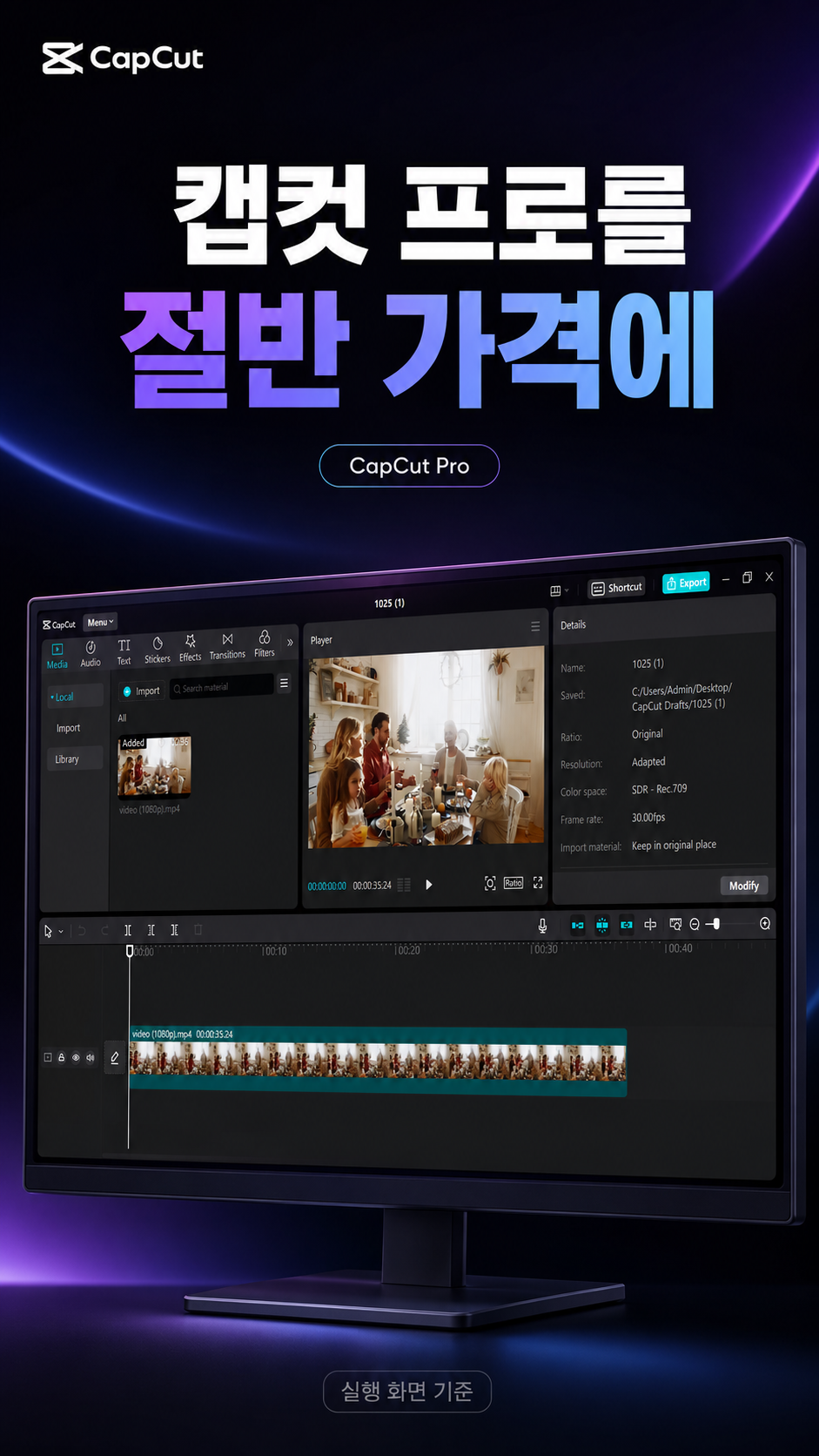Click timeline zoom out minus icon
The image size is (819, 1456).
pos(695,924)
